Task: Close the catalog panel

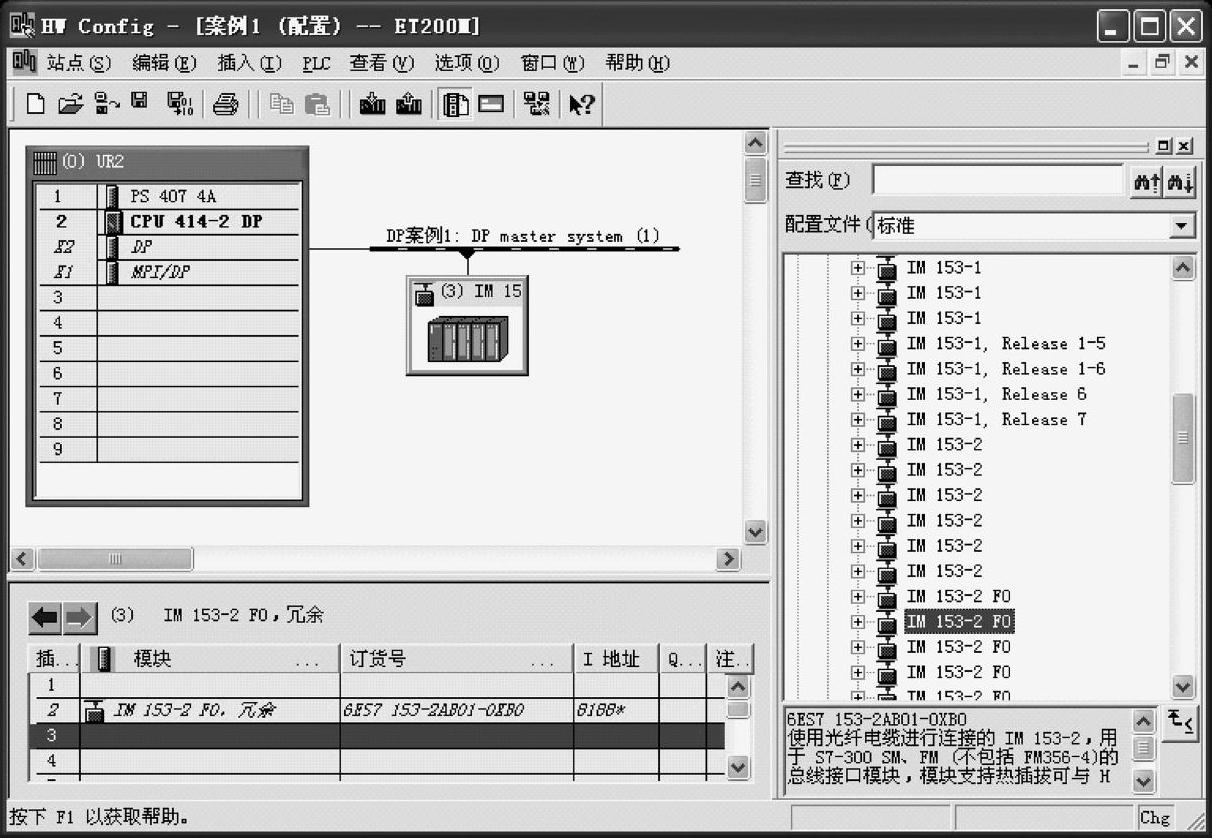Action: pyautogui.click(x=1184, y=146)
